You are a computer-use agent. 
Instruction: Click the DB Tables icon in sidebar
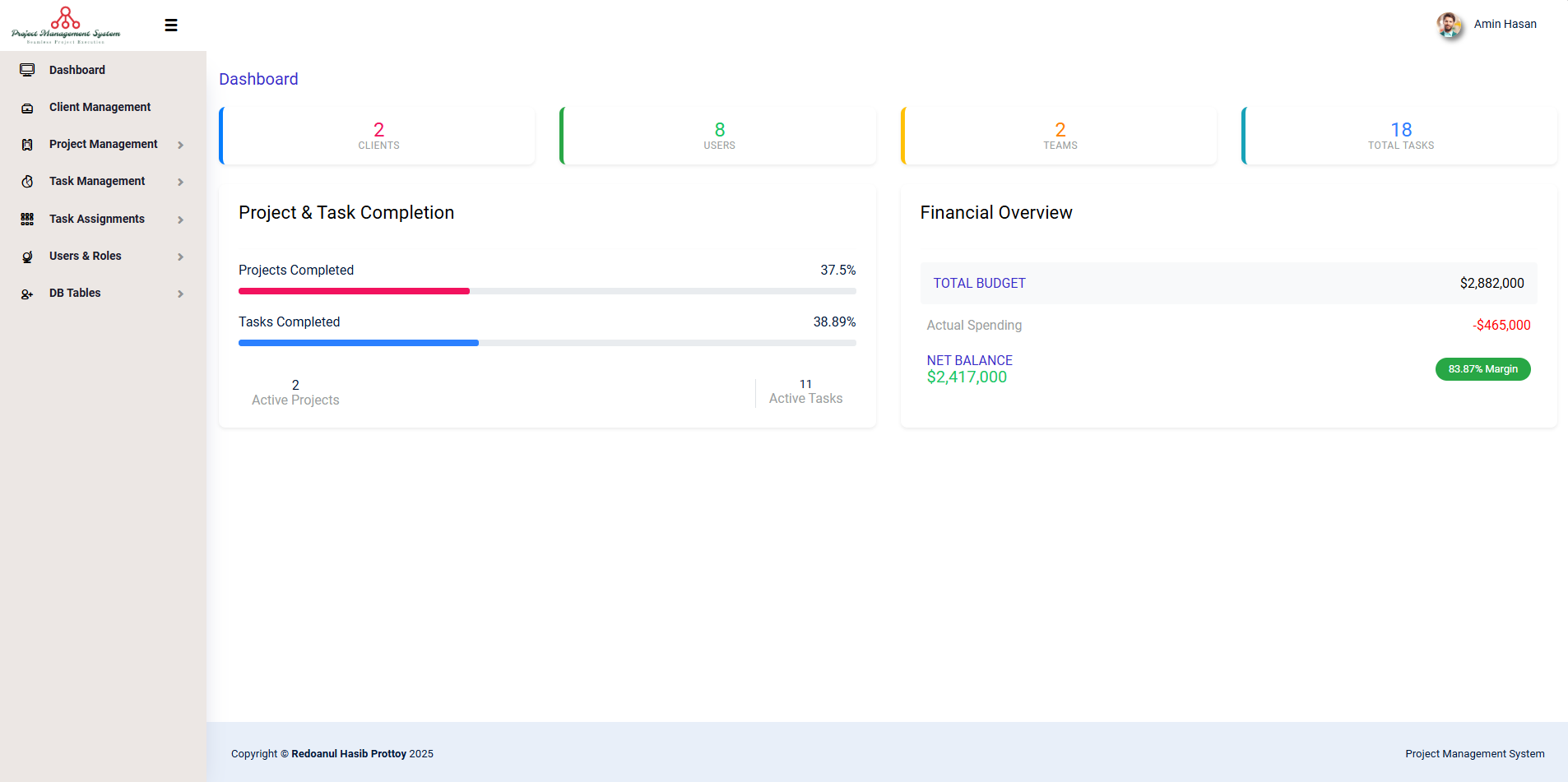(27, 293)
